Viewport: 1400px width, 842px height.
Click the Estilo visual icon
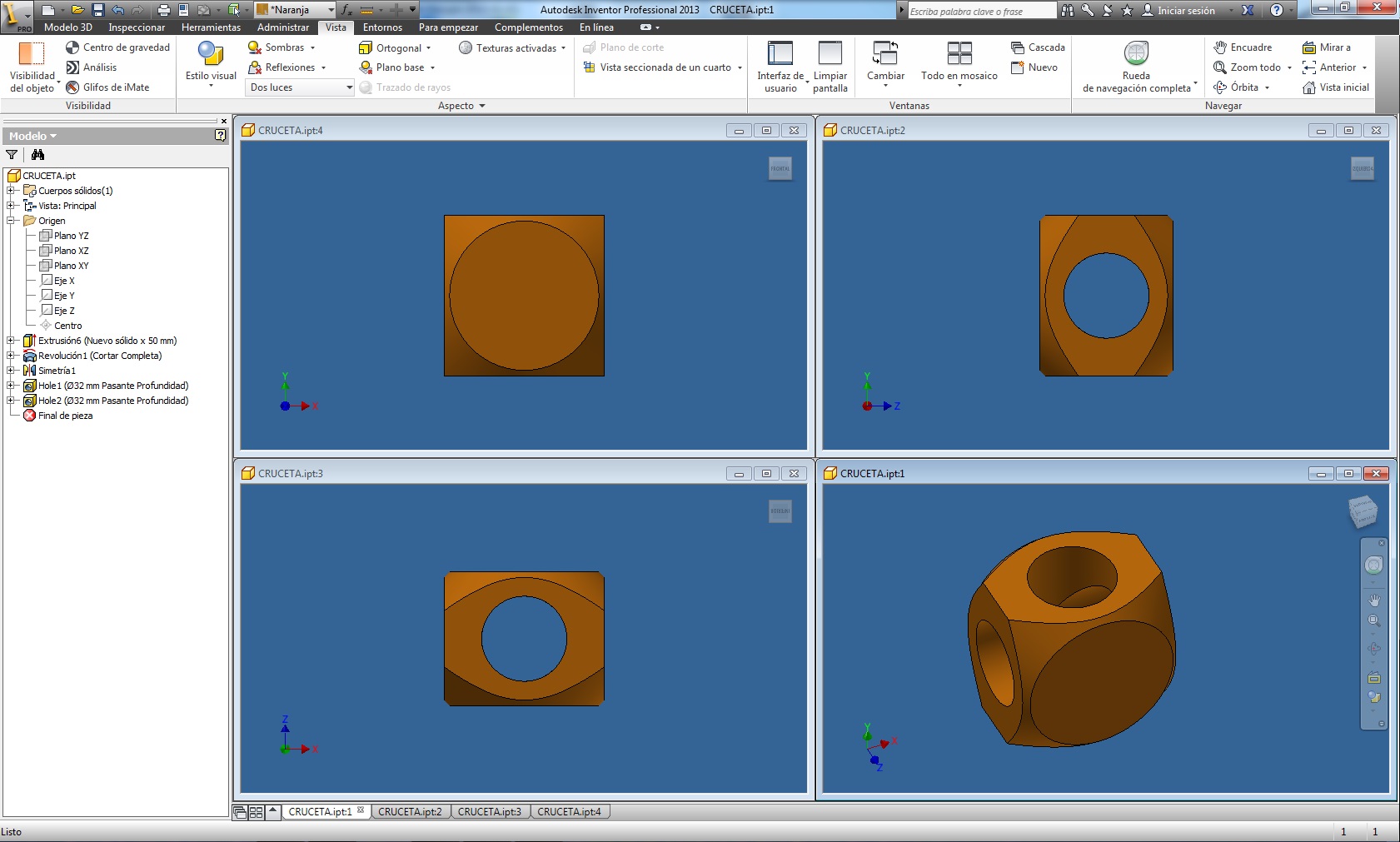(211, 53)
